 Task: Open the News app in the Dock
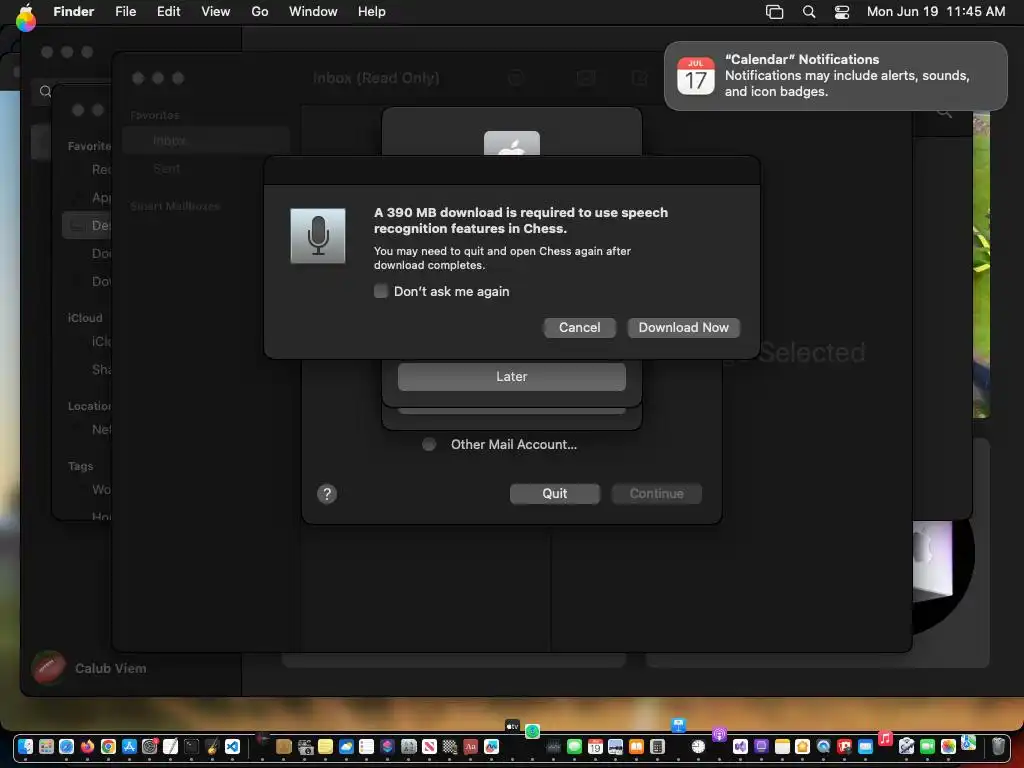(x=429, y=746)
